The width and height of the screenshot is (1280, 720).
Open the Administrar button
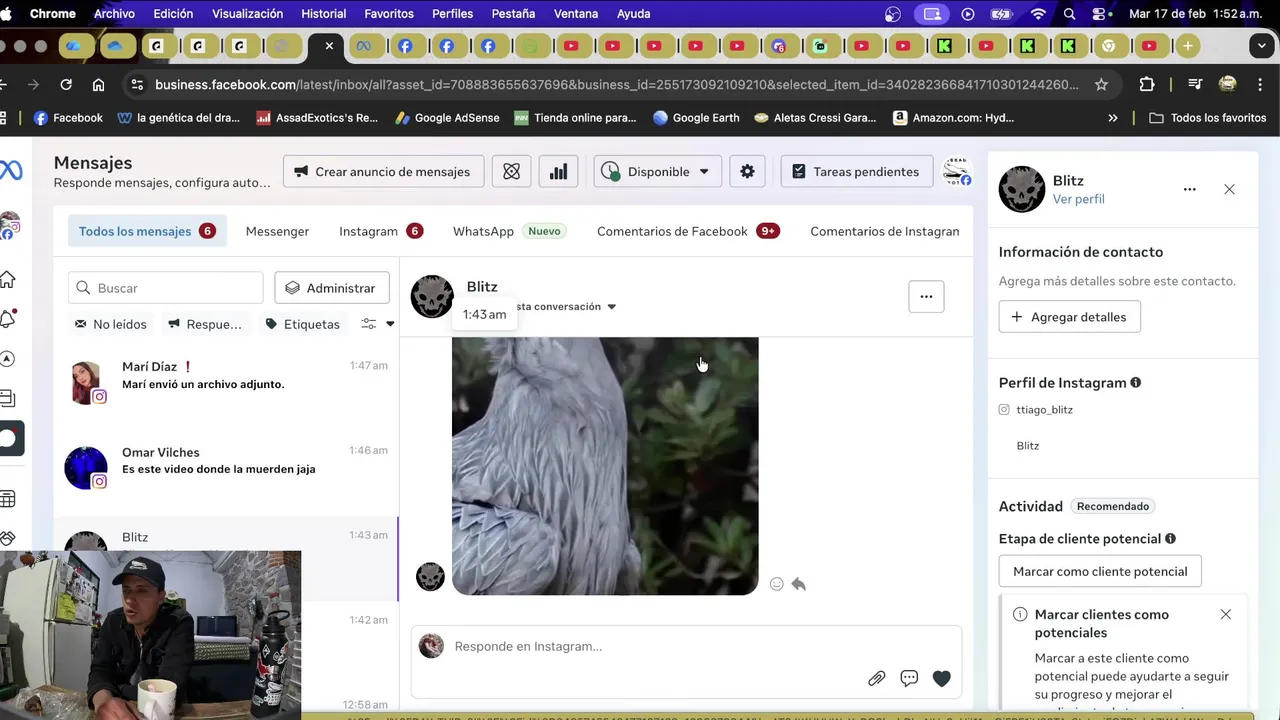coord(332,288)
